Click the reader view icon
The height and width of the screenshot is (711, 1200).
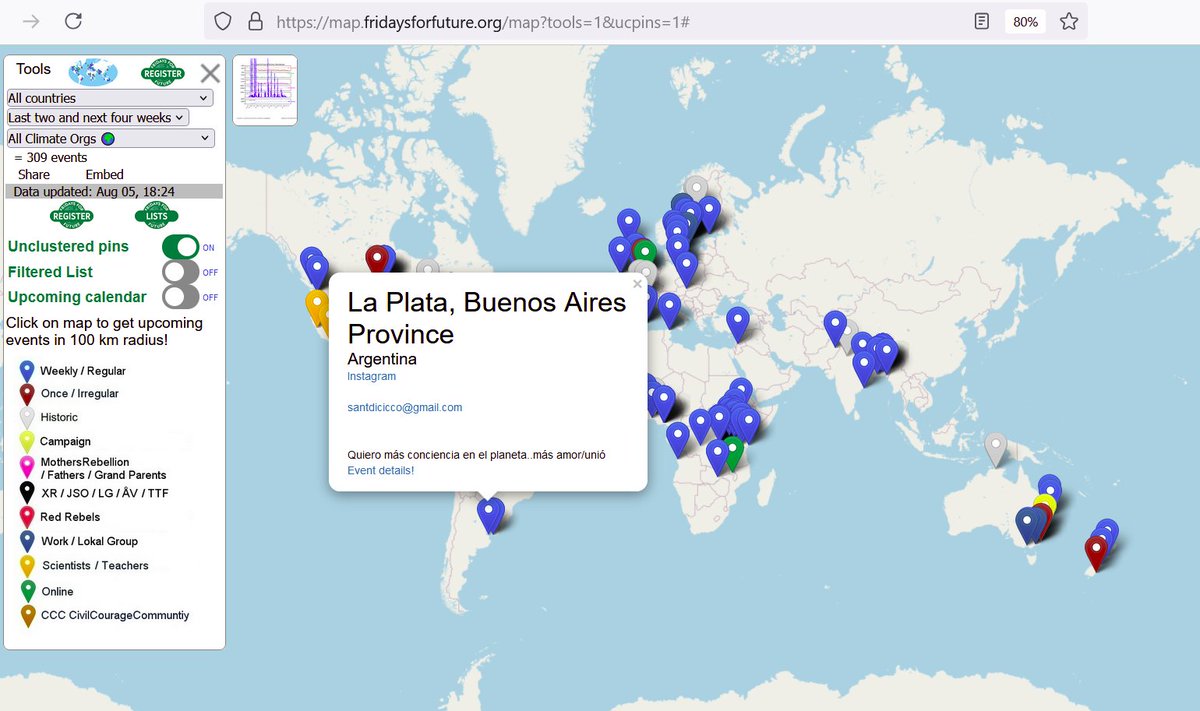pos(982,21)
